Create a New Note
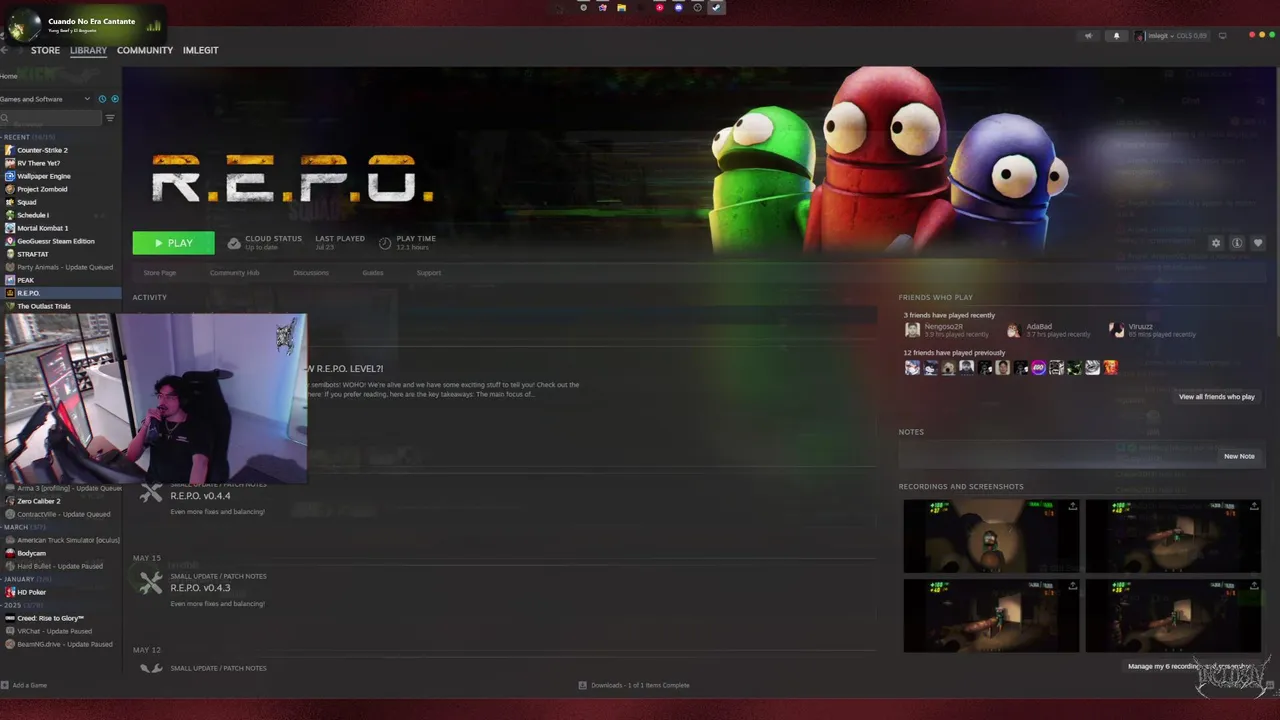1280x720 pixels. tap(1239, 456)
